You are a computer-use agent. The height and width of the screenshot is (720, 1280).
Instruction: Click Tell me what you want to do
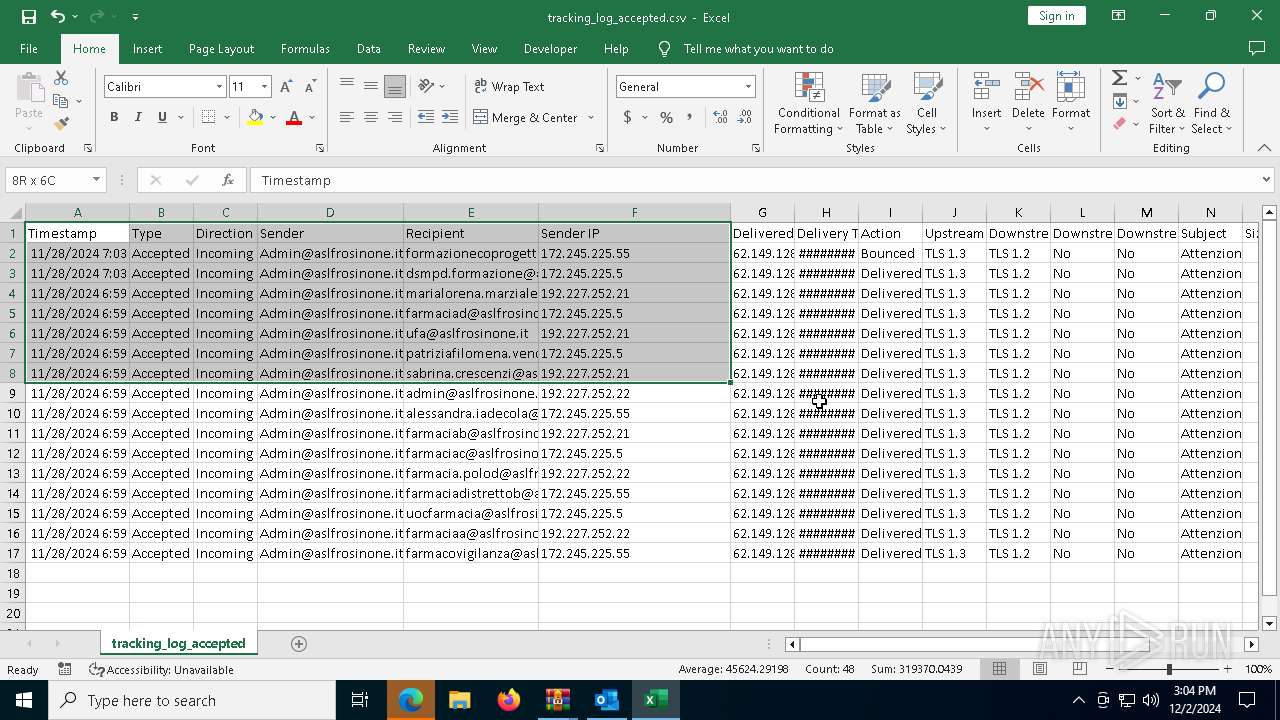(758, 49)
